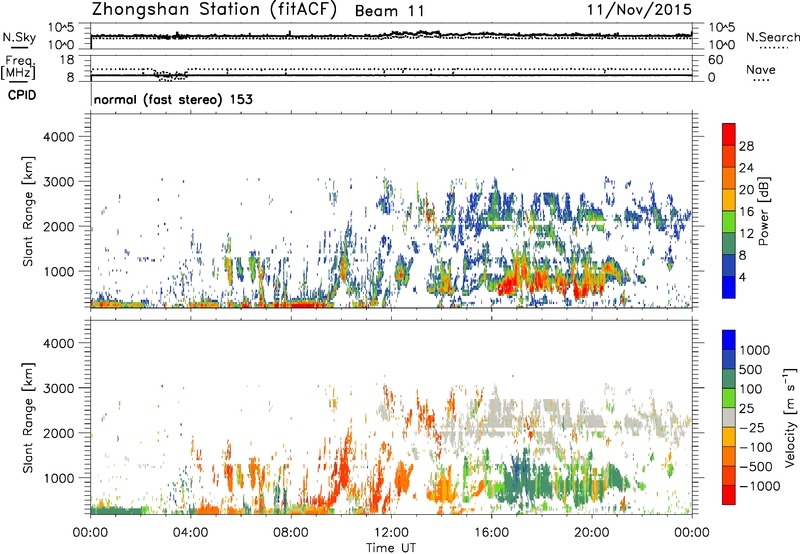Click the 'Velocity [m s-1]' colorbar title
The height and width of the screenshot is (554, 800).
point(790,418)
